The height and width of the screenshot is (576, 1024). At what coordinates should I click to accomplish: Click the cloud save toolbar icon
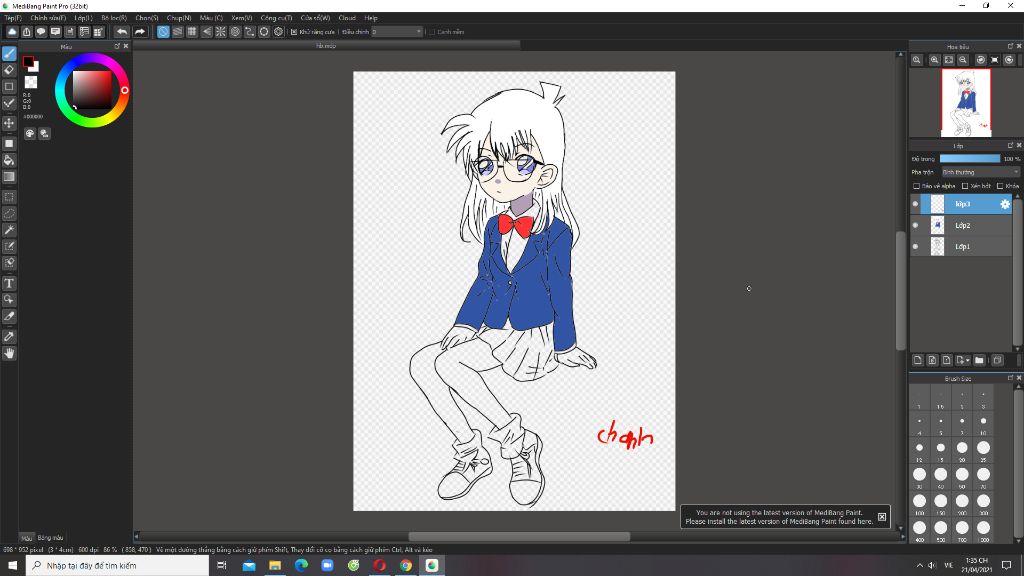[12, 31]
